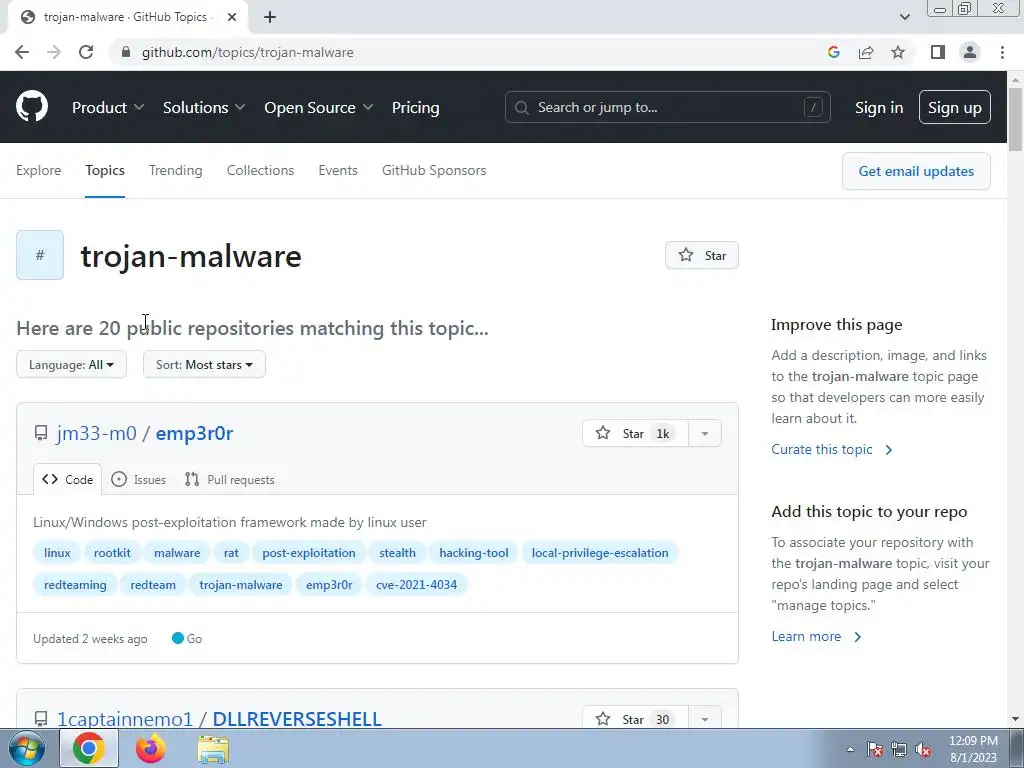Image resolution: width=1024 pixels, height=768 pixels.
Task: Click the URL in the address bar
Action: coord(248,52)
